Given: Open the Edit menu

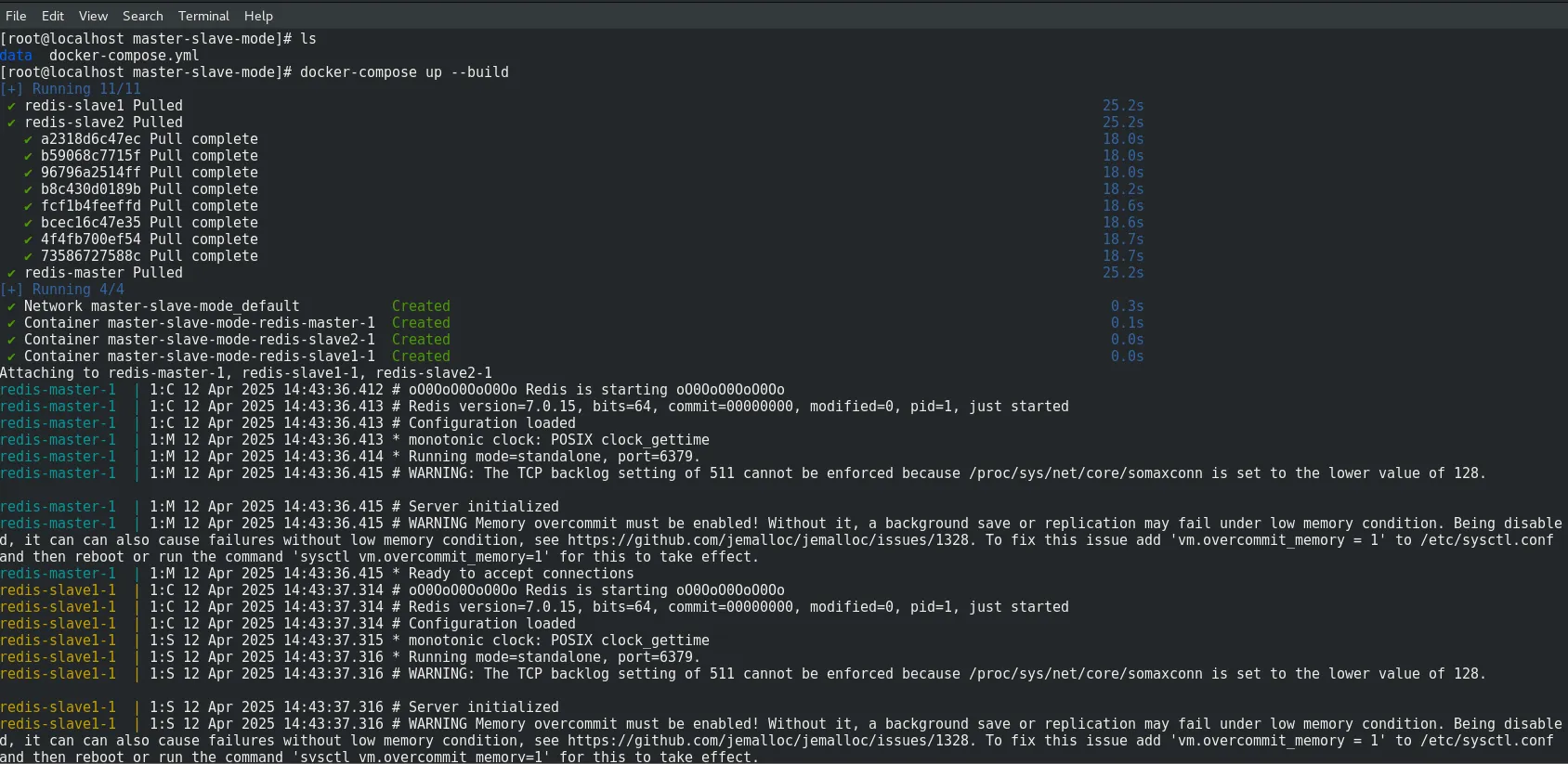Looking at the screenshot, I should coord(53,16).
